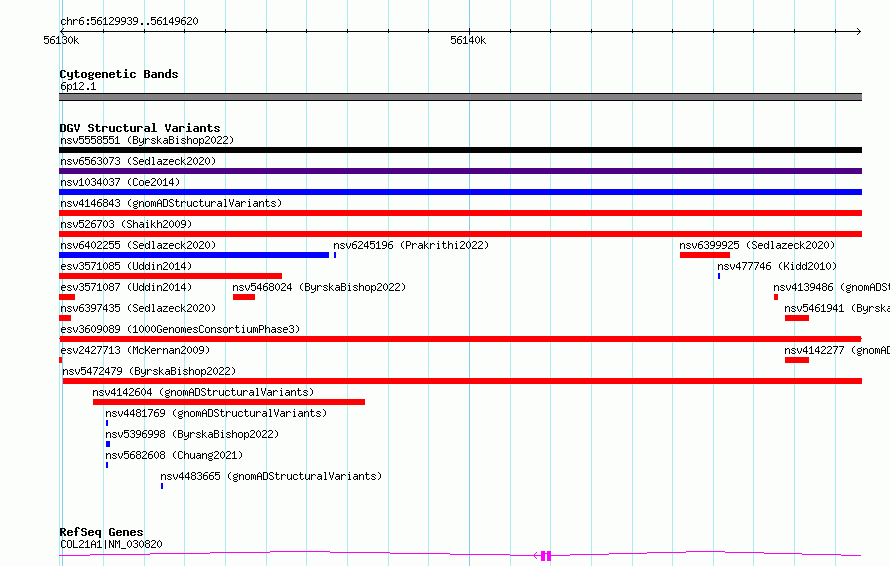Click the blue nsv6402255 variant bar
890x566 pixels.
(x=194, y=255)
